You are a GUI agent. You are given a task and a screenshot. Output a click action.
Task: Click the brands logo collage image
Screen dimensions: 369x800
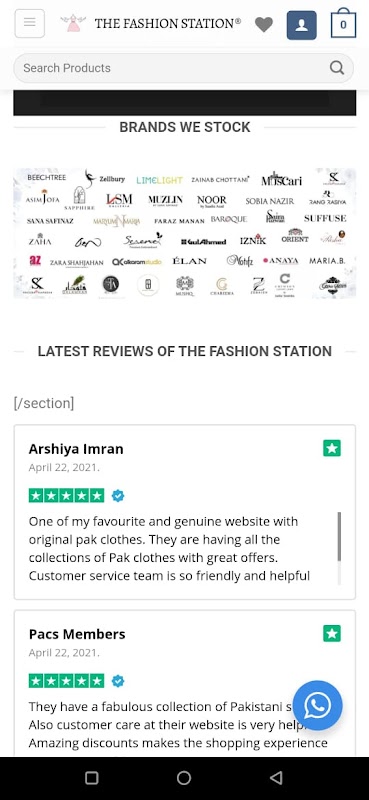[x=185, y=233]
